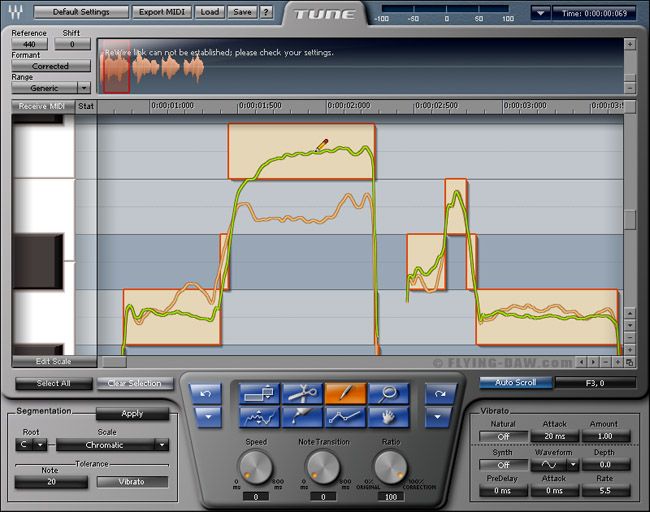This screenshot has height=512, width=650.
Task: Open the redo history dropdown arrow
Action: coord(438,417)
